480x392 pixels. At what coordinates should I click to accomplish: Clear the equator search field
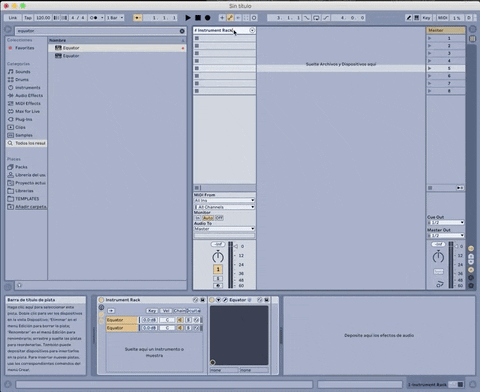182,31
